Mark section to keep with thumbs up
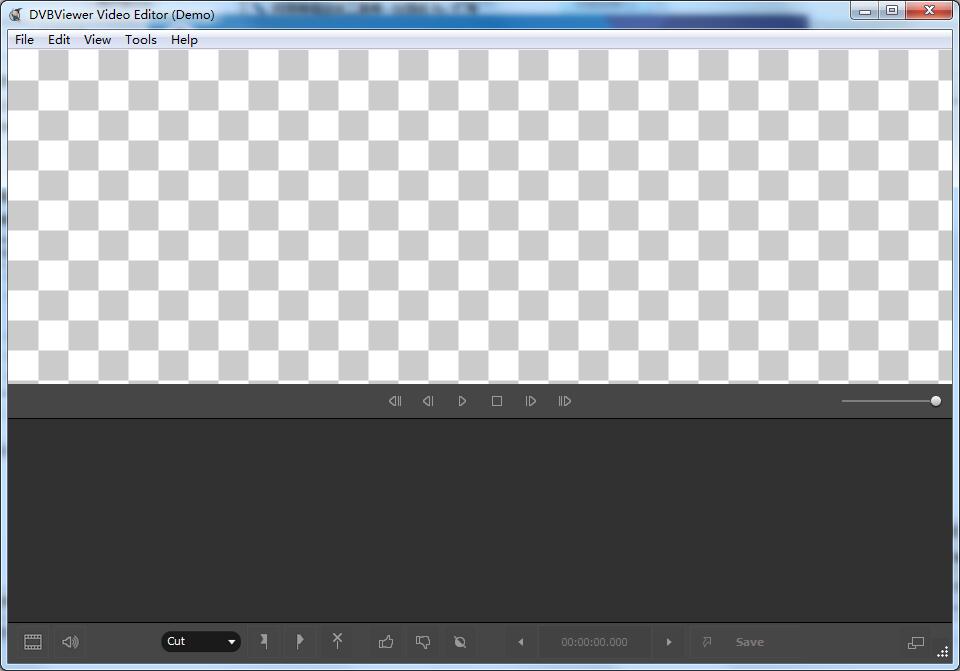 [386, 641]
